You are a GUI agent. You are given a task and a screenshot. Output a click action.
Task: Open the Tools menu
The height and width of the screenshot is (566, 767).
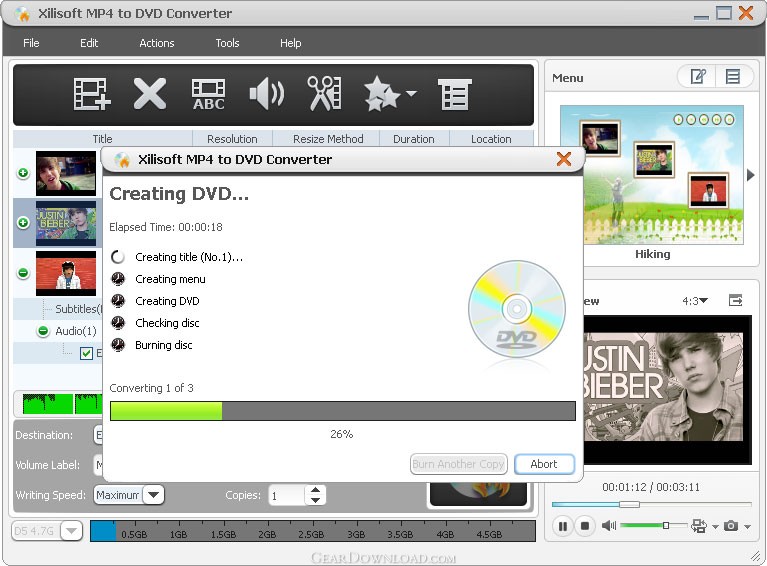pyautogui.click(x=227, y=43)
